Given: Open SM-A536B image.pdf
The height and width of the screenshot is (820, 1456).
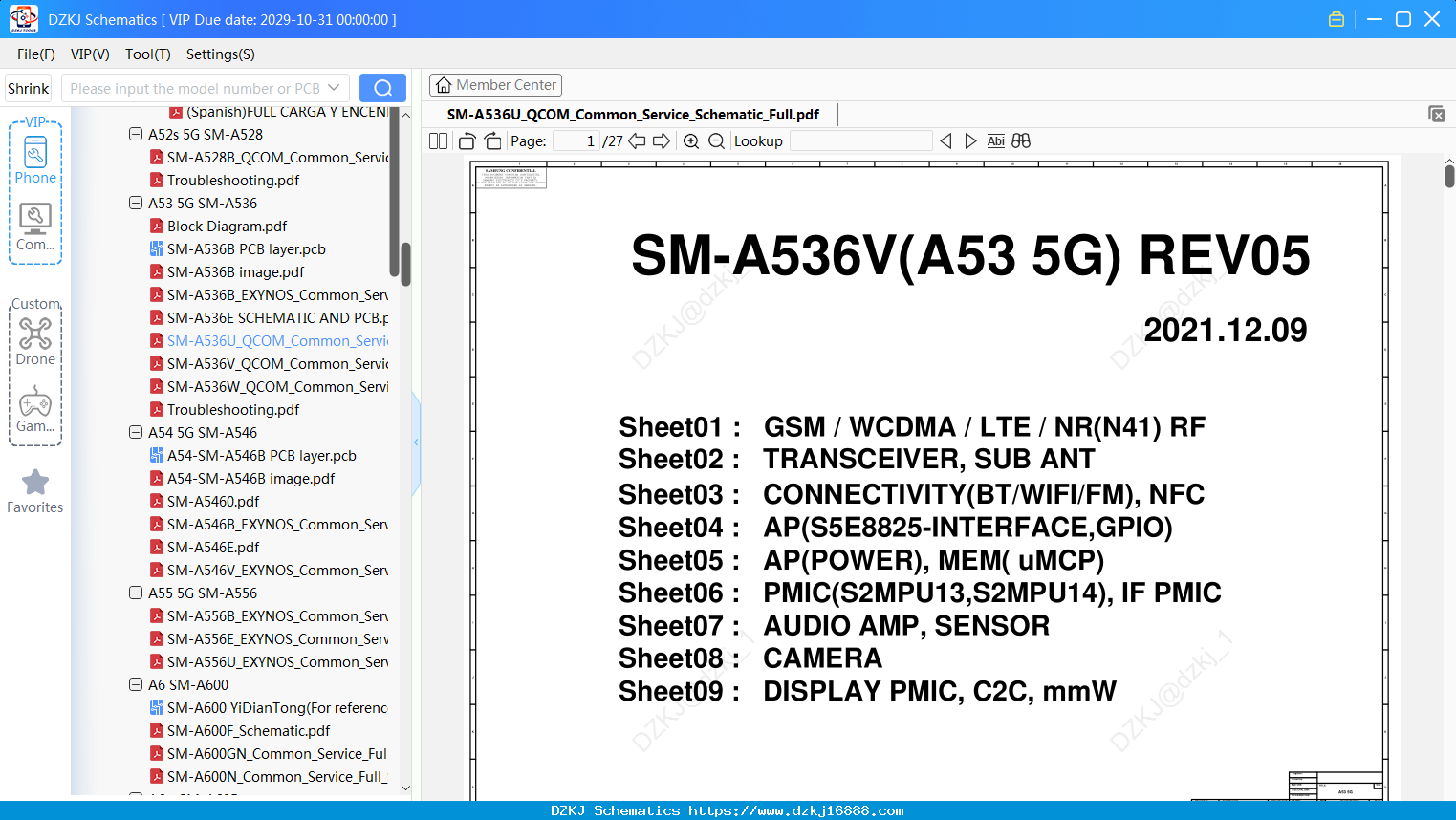Looking at the screenshot, I should 227,272.
